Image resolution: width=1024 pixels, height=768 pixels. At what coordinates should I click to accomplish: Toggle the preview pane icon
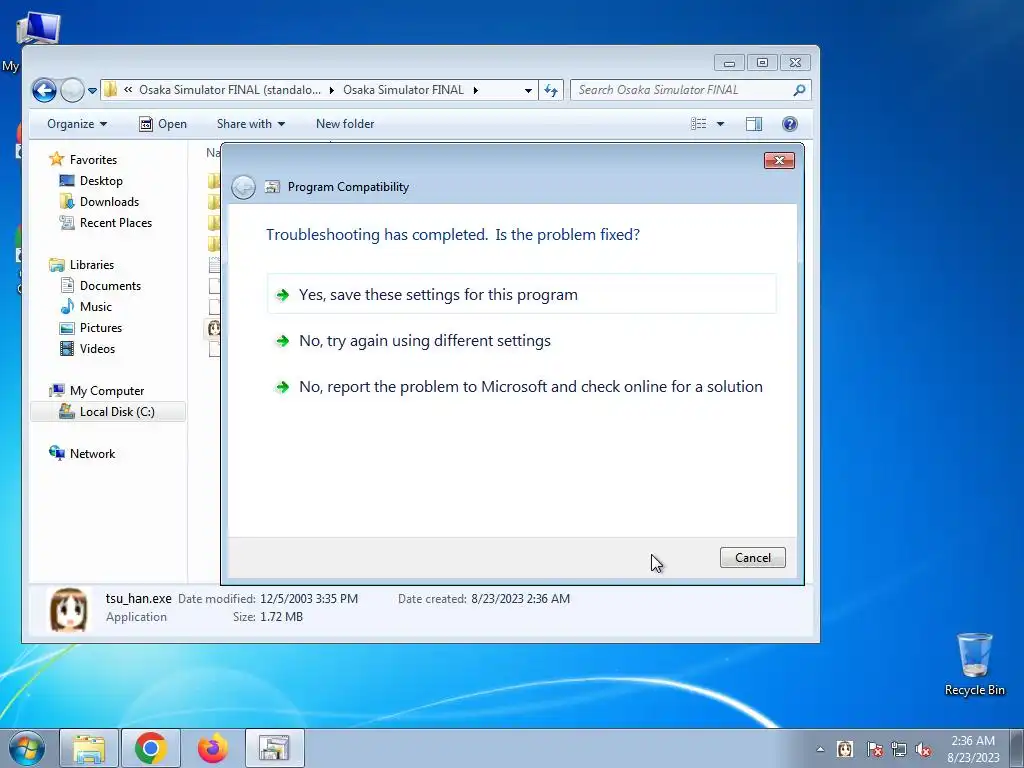[x=754, y=124]
